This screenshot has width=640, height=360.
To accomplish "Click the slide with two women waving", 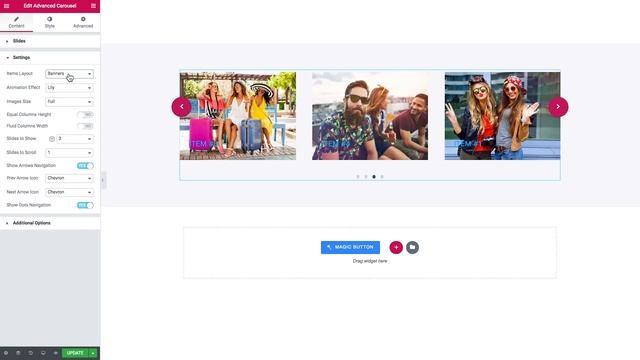I will (502, 116).
